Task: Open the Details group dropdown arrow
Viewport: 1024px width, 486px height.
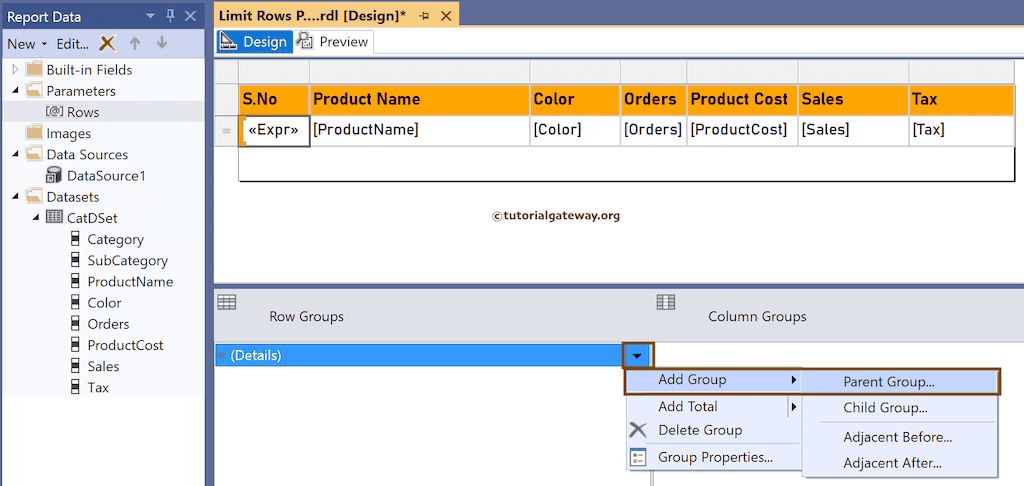Action: coord(637,355)
